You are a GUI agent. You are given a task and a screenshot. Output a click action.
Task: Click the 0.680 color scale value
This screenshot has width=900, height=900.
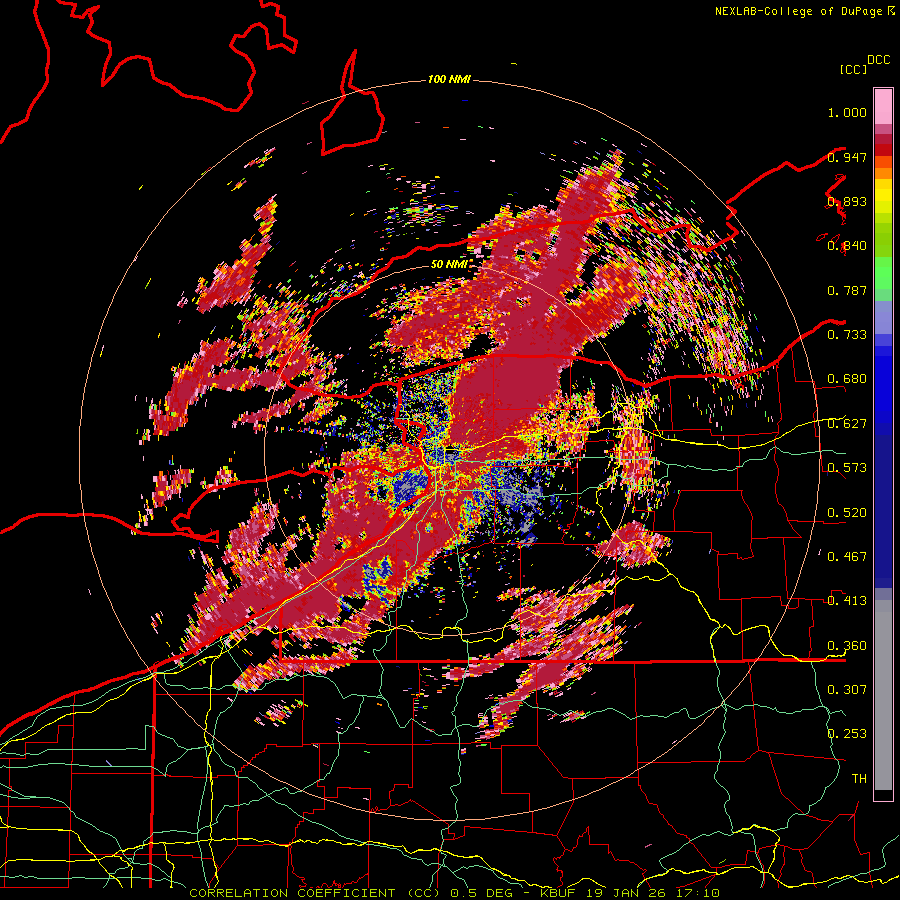[847, 379]
